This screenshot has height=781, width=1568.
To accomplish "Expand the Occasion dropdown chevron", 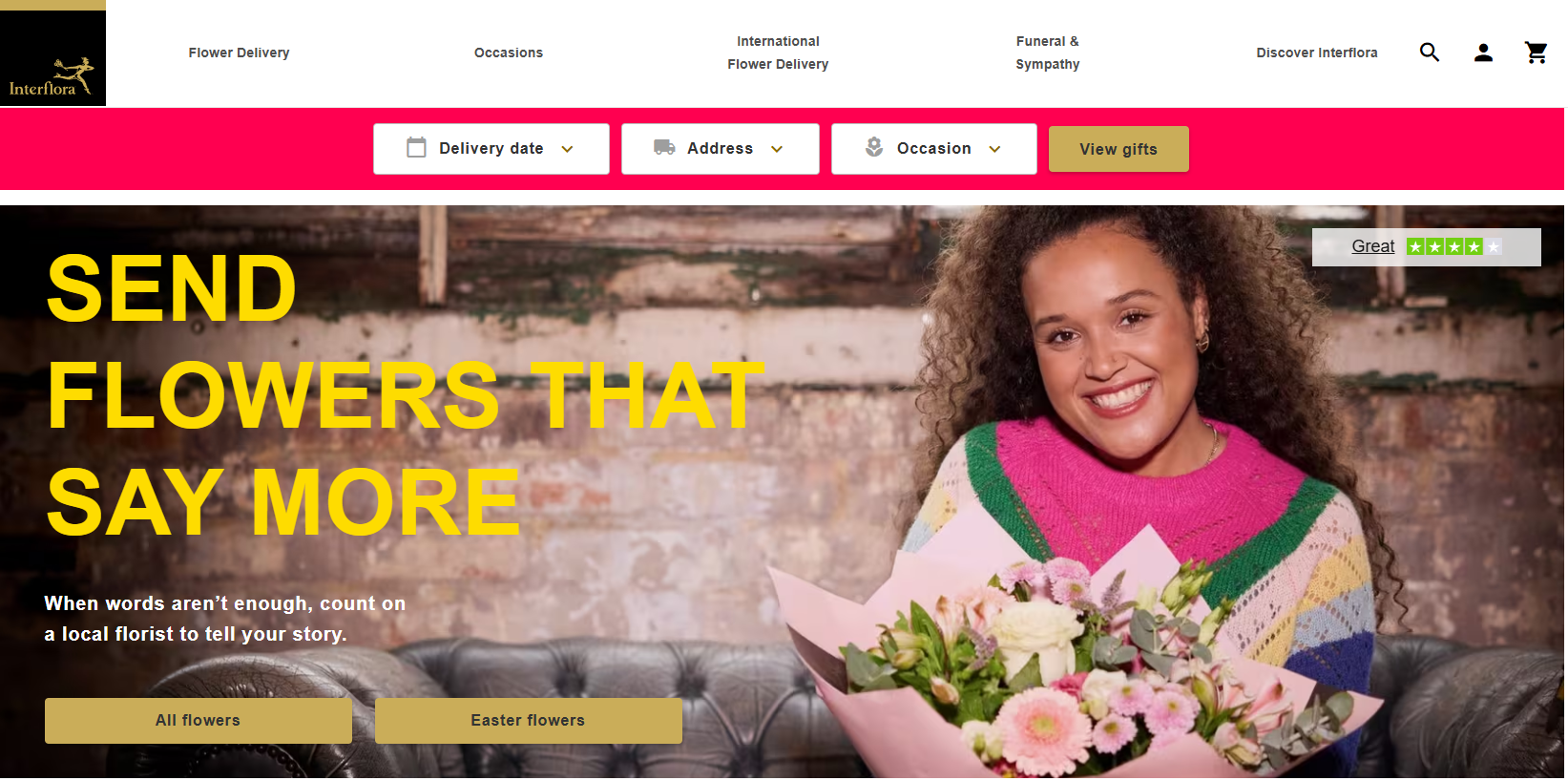I will (994, 149).
